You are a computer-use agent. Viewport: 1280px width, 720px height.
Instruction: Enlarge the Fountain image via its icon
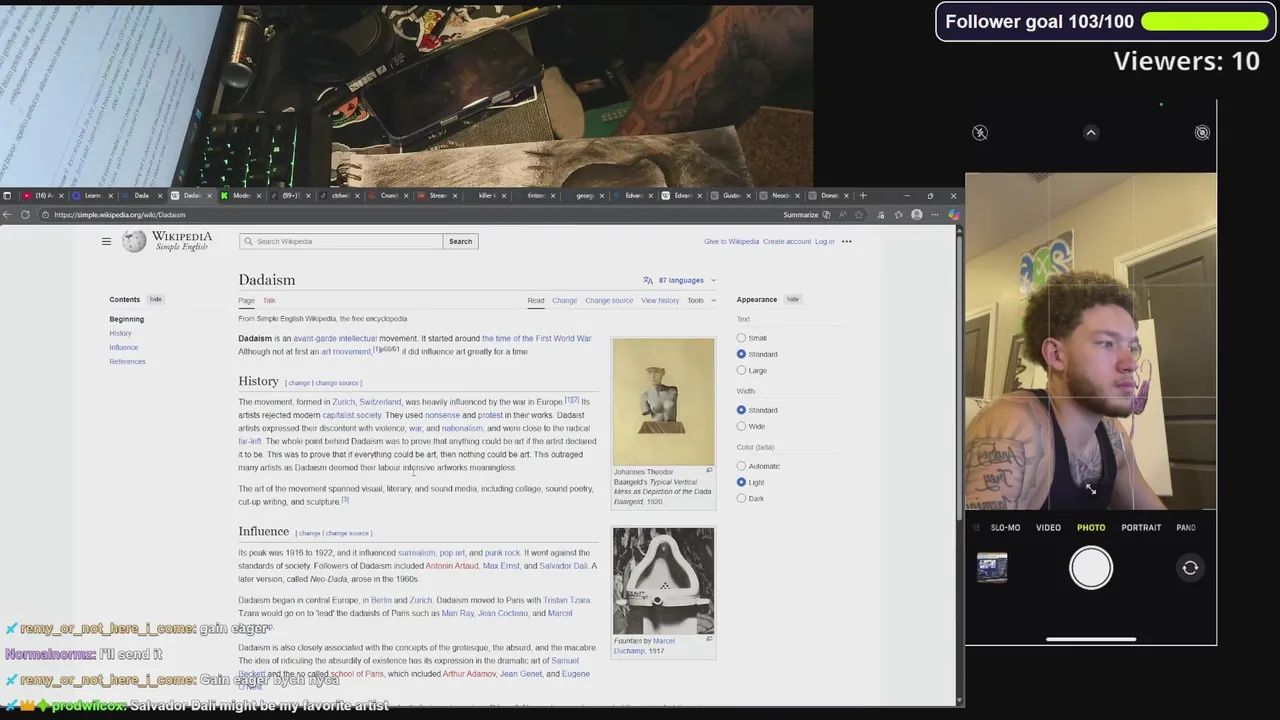pyautogui.click(x=709, y=640)
